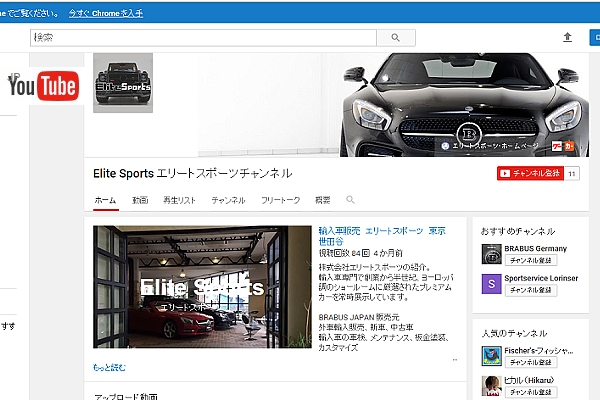Open the Sportservice Lorinser channel name
Image resolution: width=600 pixels, height=400 pixels.
[x=541, y=278]
